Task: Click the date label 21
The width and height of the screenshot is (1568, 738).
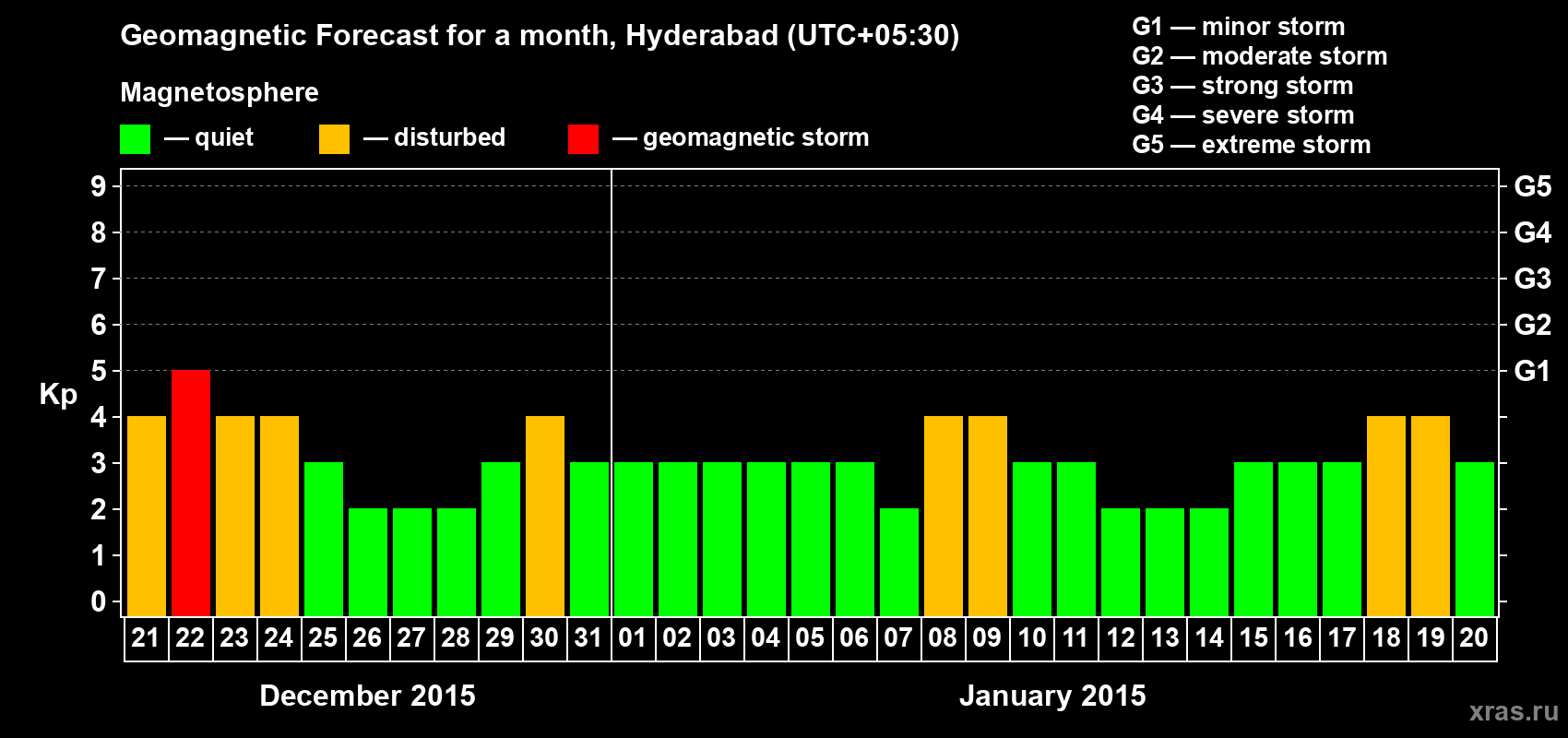Action: pyautogui.click(x=146, y=637)
